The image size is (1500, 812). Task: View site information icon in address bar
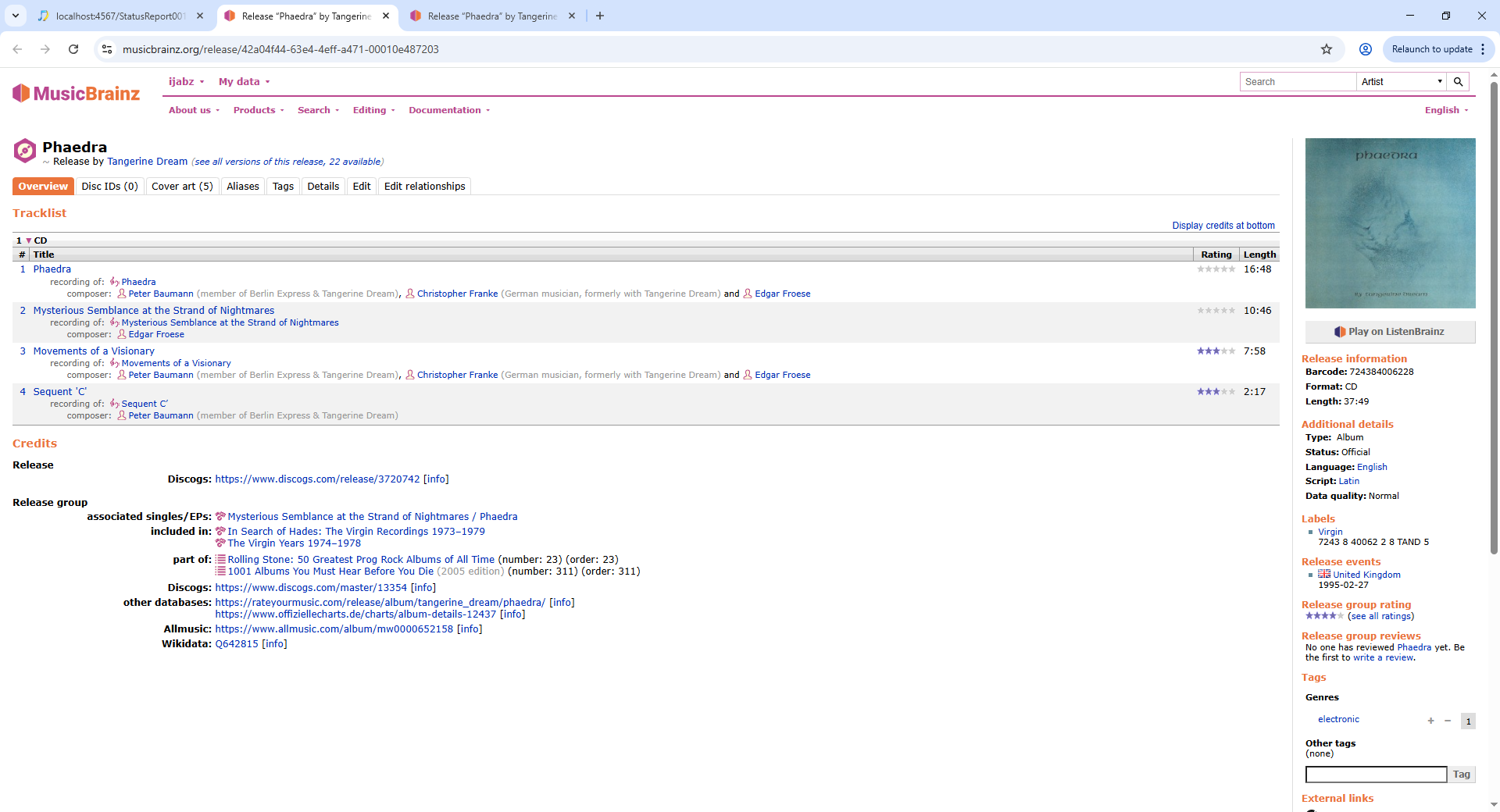[107, 49]
